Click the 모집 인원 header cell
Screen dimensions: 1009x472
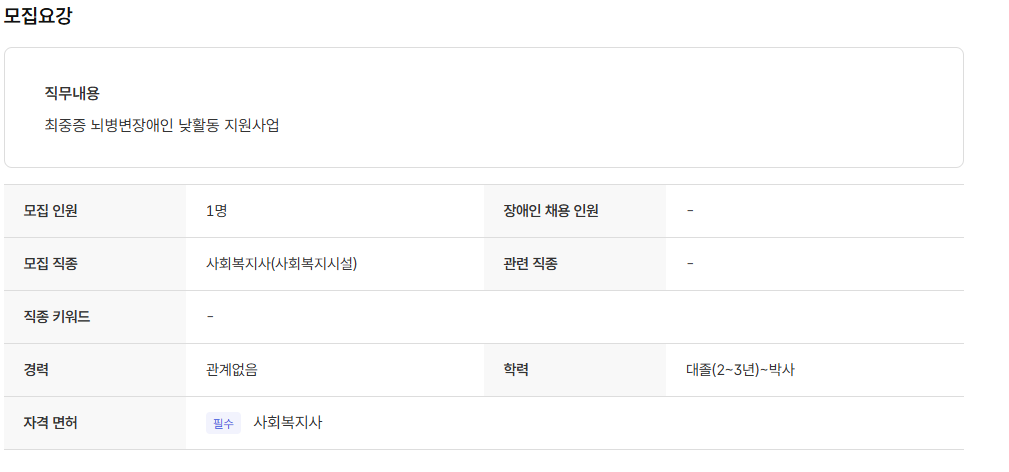pyautogui.click(x=51, y=211)
